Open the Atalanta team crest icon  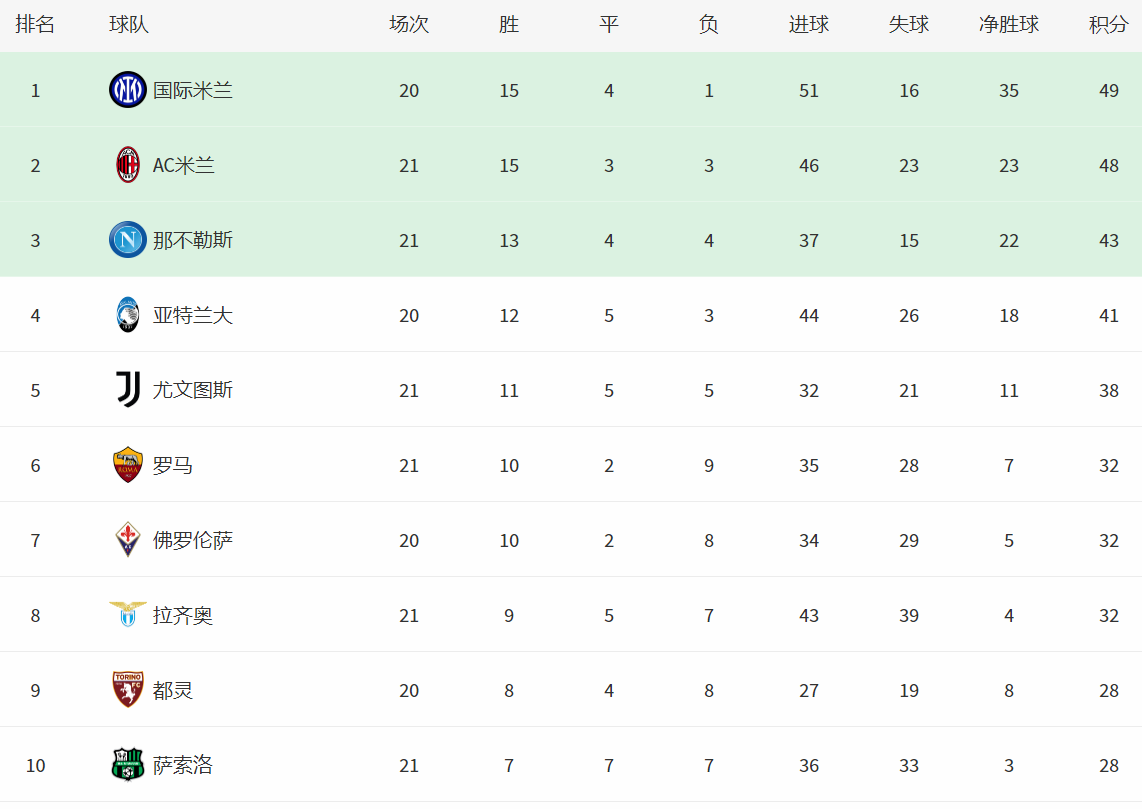[x=127, y=315]
